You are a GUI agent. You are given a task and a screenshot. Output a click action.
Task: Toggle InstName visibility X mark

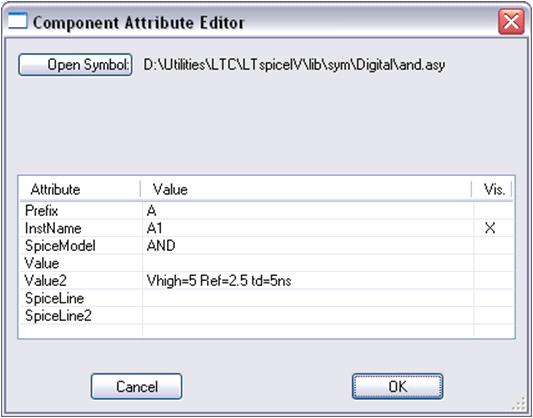[490, 228]
